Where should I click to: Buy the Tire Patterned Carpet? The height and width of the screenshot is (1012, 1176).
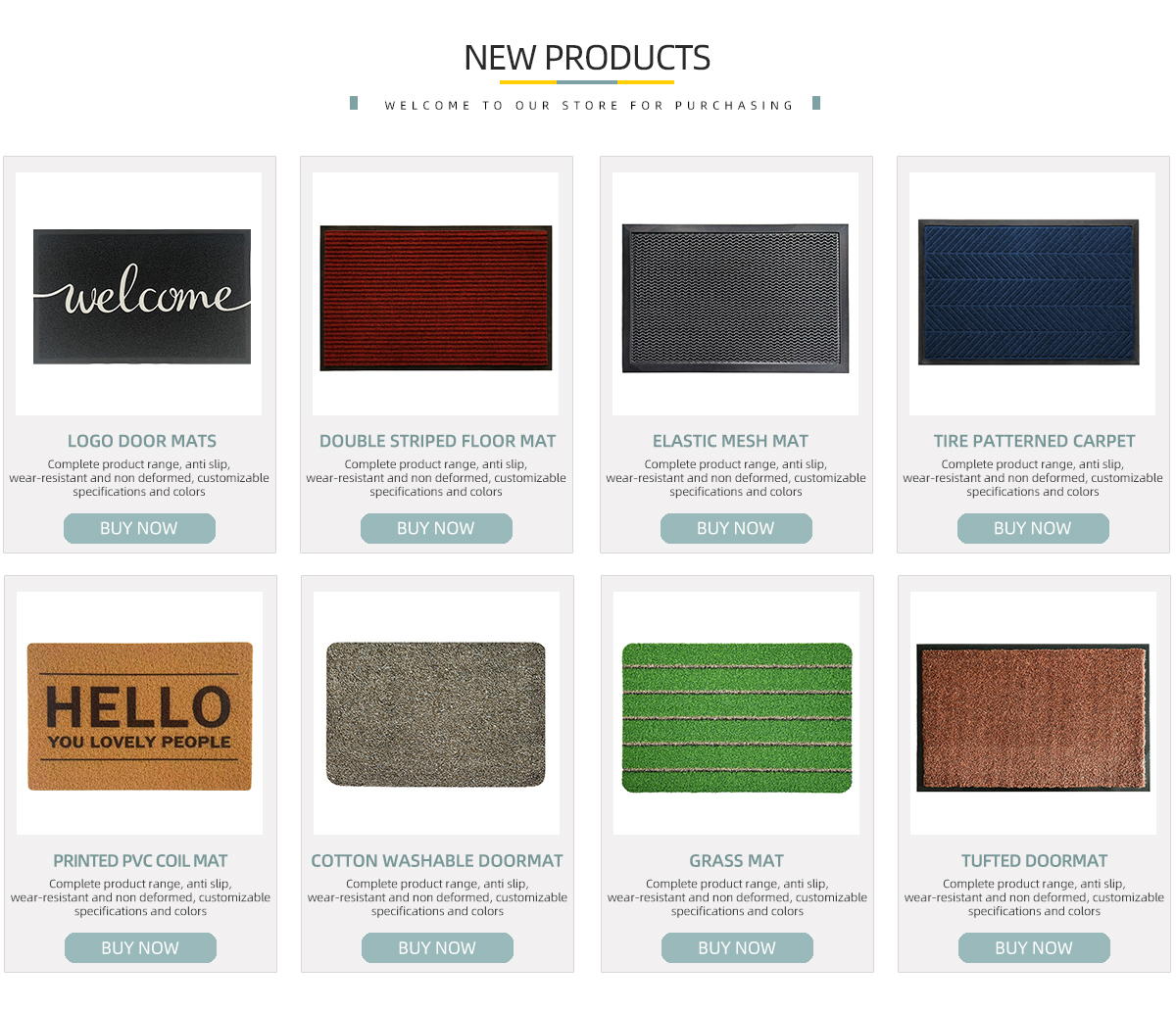tap(1033, 528)
